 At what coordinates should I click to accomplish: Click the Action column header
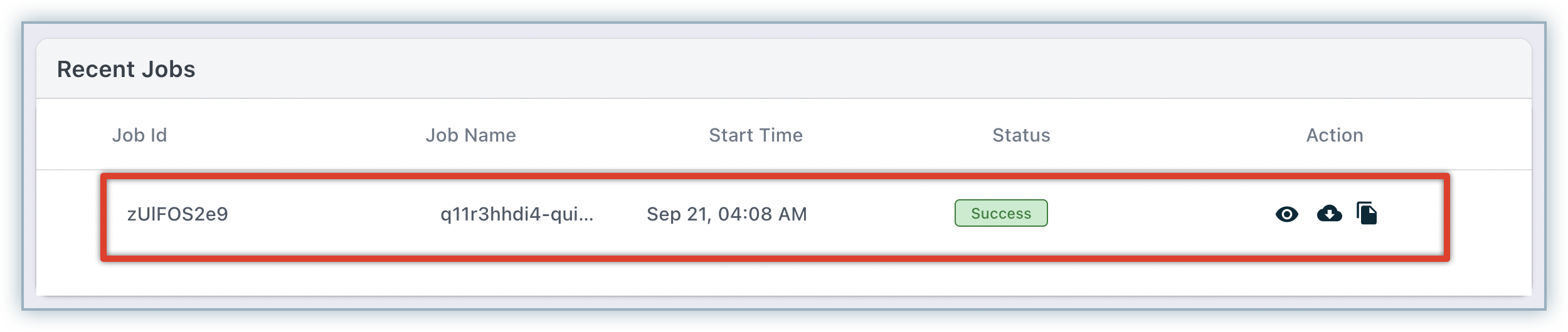click(1334, 135)
